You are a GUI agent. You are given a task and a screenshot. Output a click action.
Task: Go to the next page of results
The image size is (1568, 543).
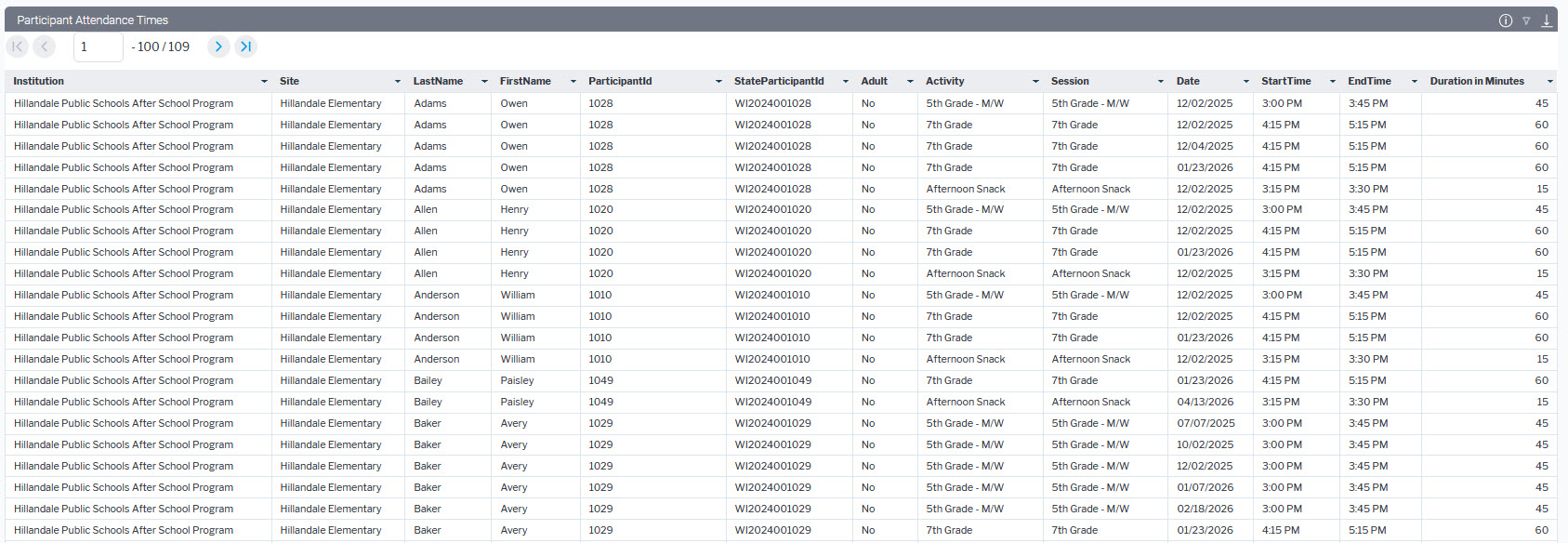tap(218, 46)
